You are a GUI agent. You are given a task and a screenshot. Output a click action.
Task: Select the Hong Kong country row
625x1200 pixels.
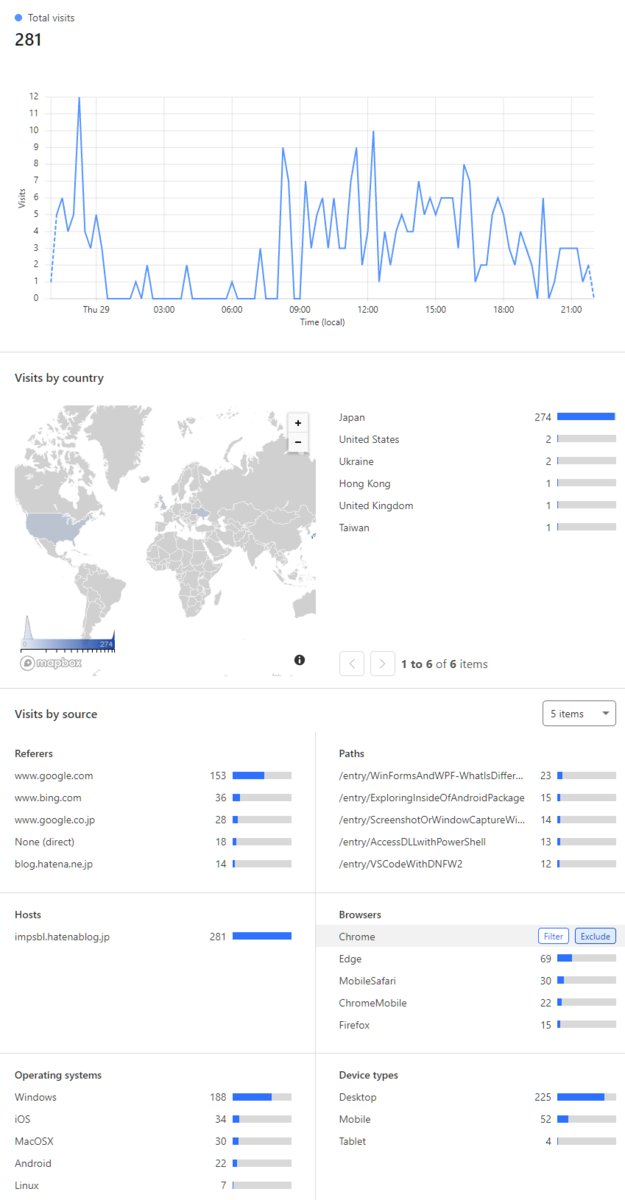477,484
